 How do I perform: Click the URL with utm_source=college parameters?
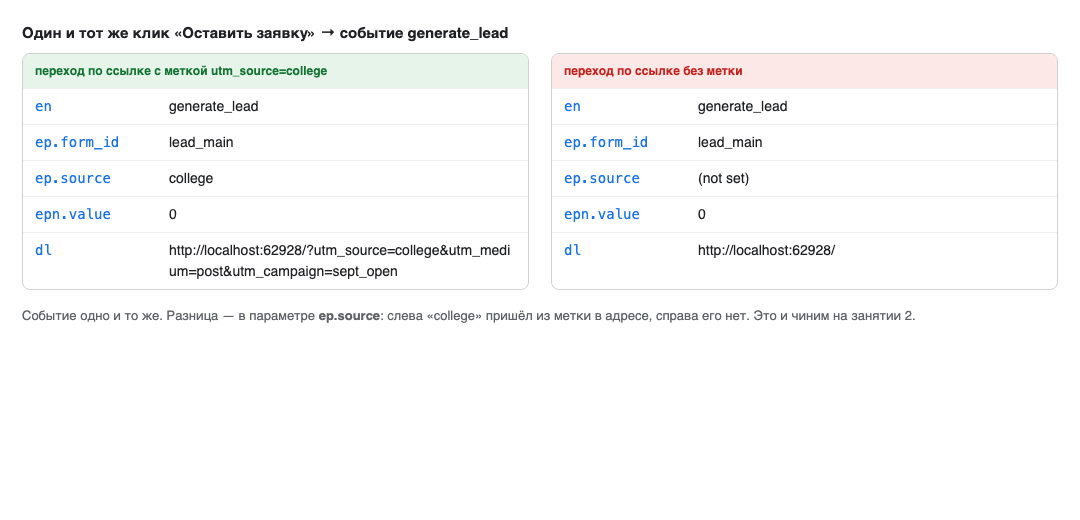tap(340, 261)
